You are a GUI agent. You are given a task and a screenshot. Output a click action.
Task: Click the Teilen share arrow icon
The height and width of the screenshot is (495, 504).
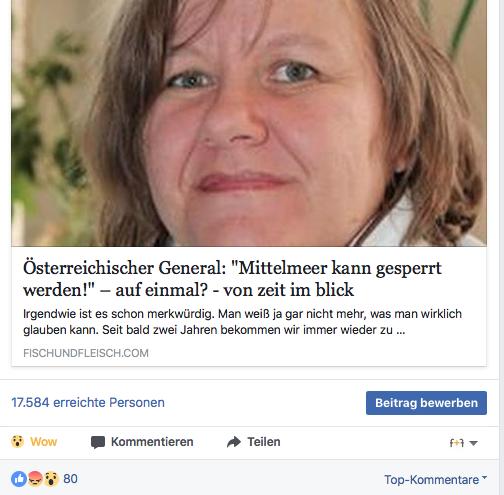[x=234, y=442]
